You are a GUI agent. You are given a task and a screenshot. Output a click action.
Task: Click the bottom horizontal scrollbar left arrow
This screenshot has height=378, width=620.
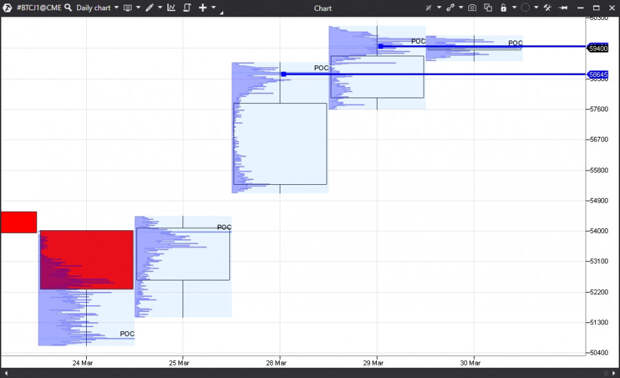pyautogui.click(x=6, y=373)
